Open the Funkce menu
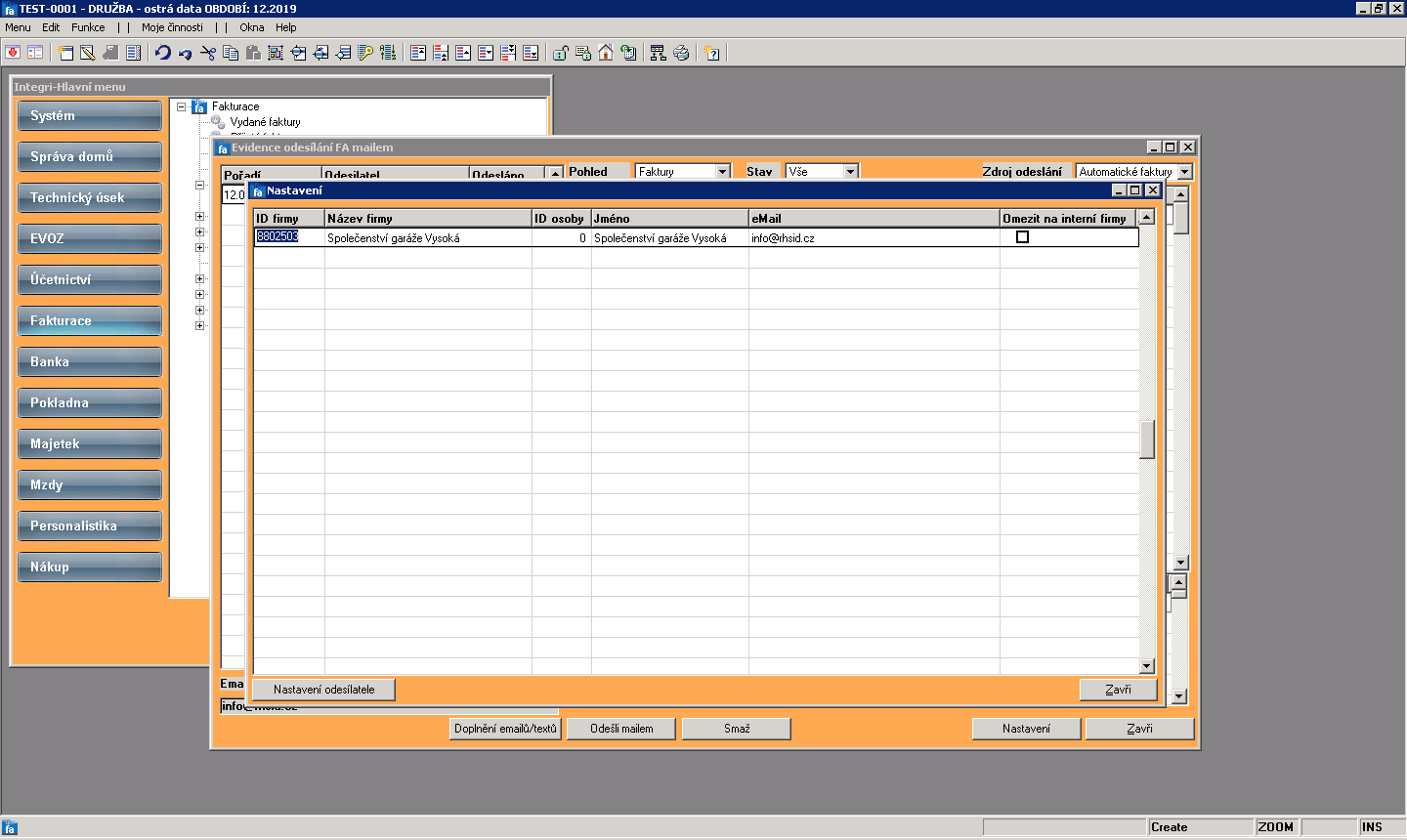 [x=88, y=27]
